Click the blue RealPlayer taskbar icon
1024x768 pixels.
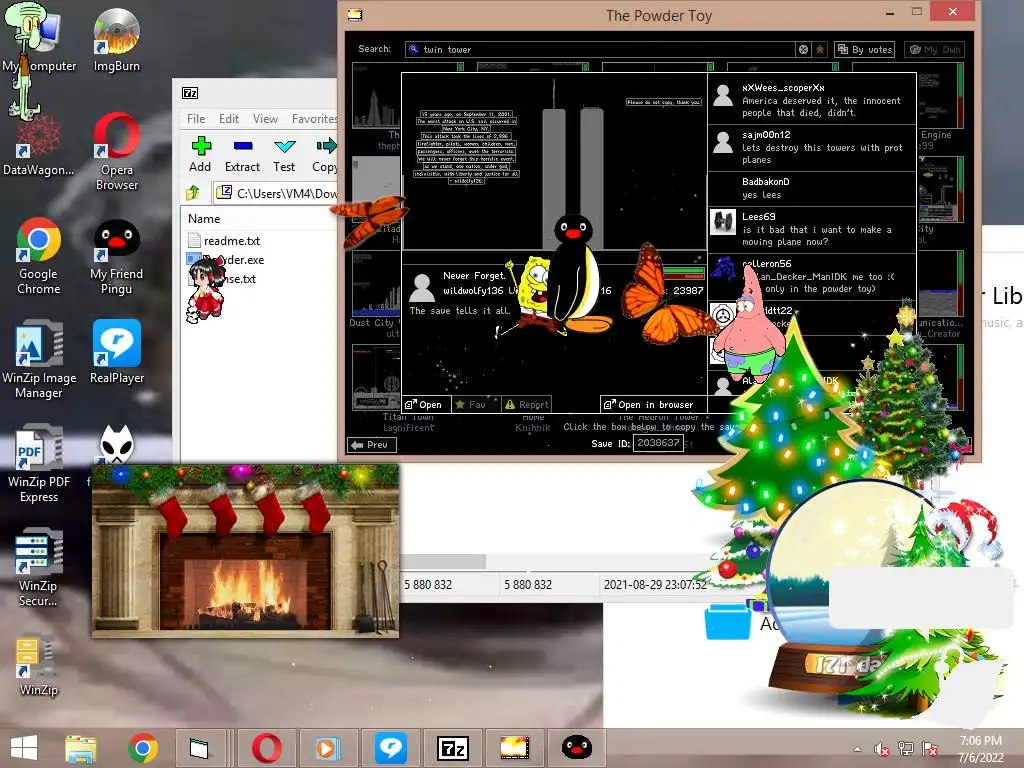pyautogui.click(x=391, y=748)
